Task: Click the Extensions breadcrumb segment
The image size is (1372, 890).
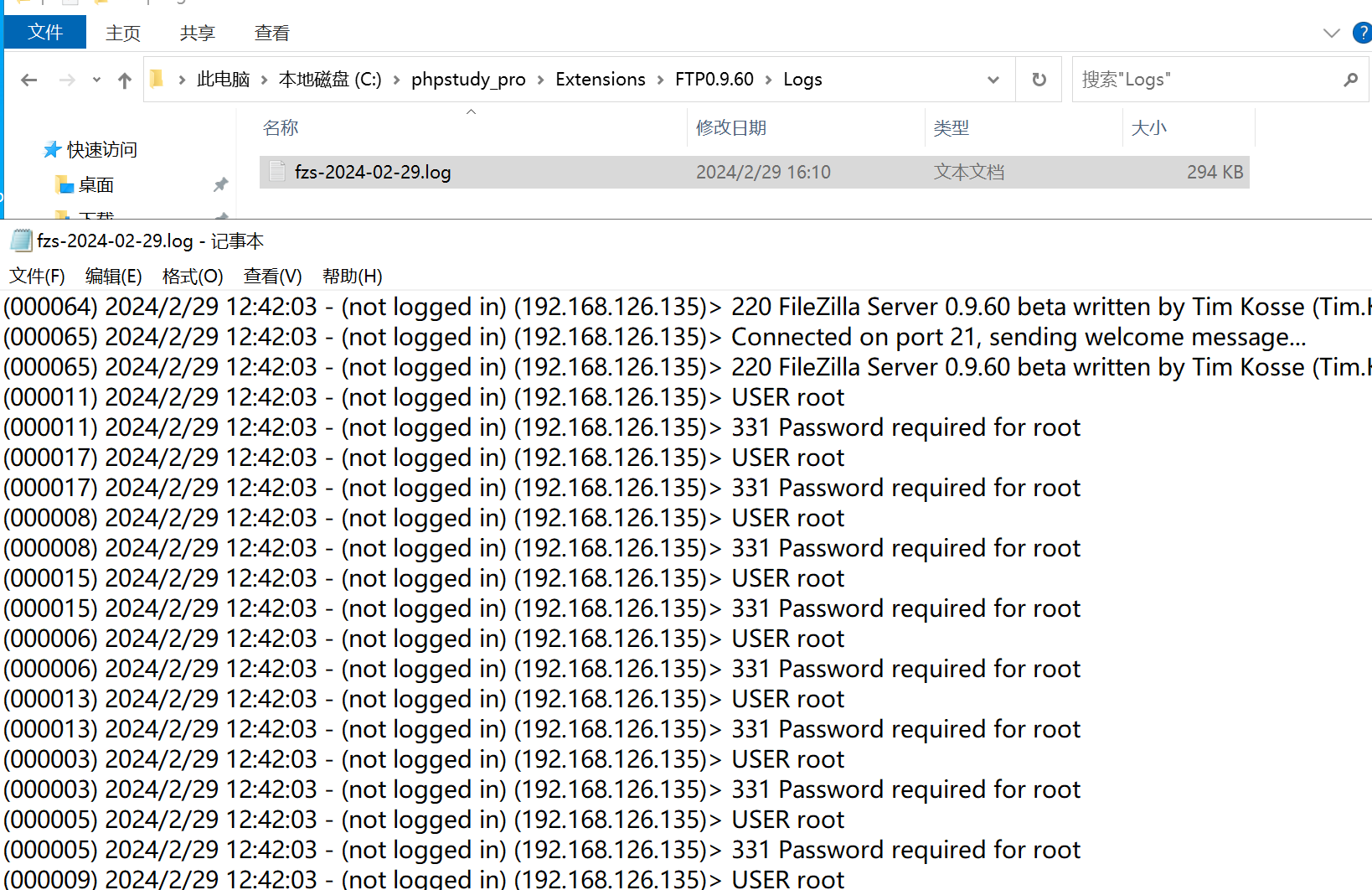Action: pos(601,79)
